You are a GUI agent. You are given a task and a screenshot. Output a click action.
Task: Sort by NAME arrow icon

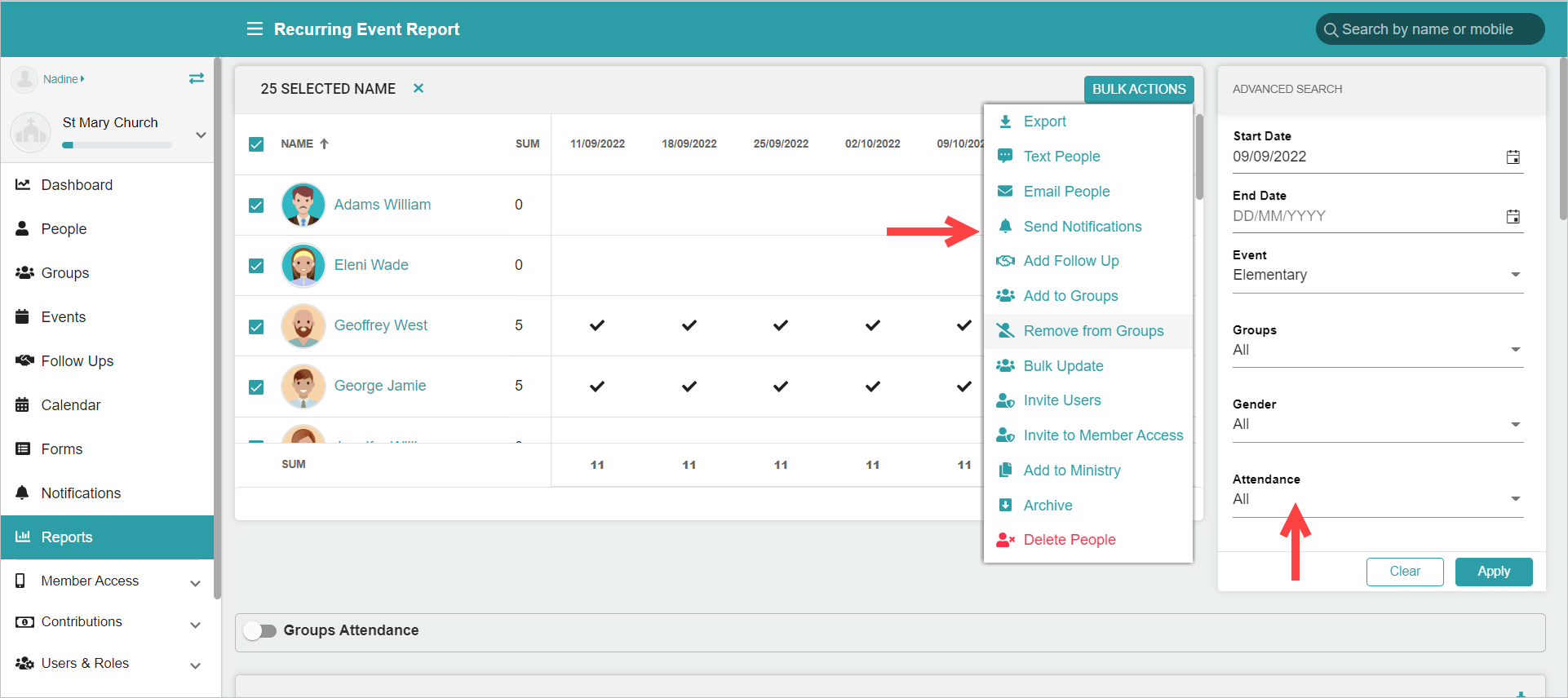(x=324, y=144)
